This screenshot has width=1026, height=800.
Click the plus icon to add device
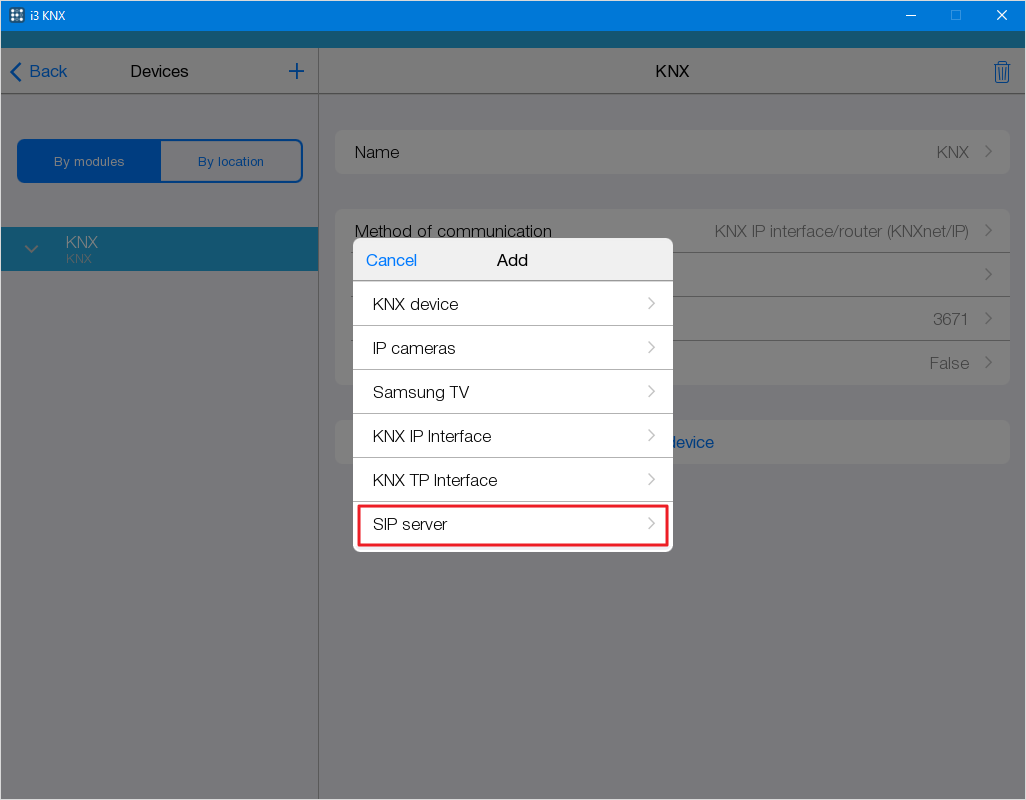click(x=296, y=71)
